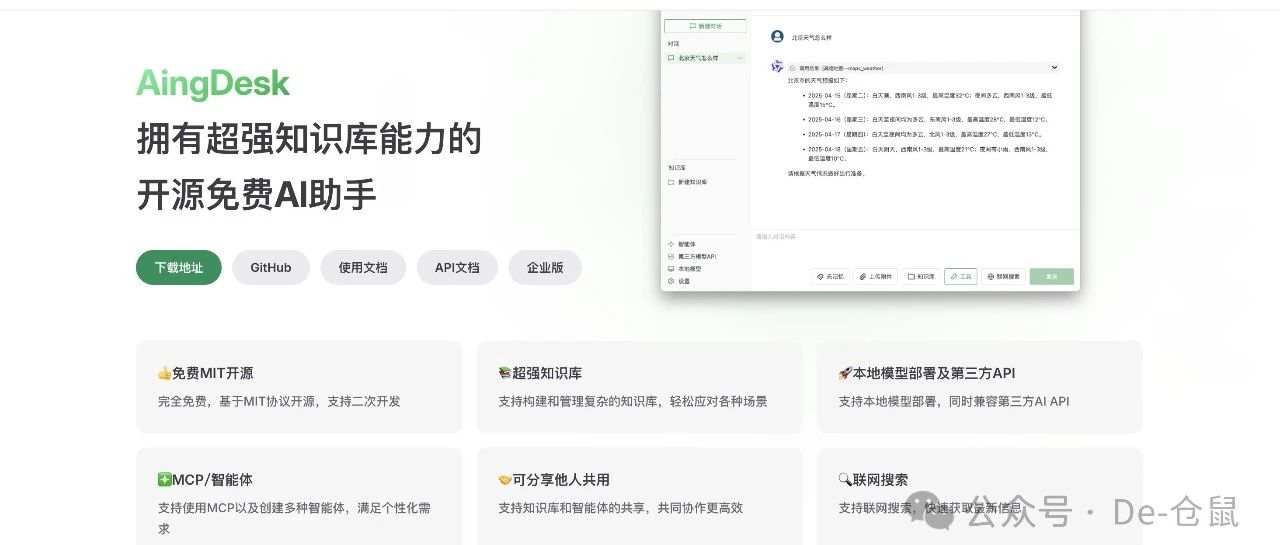Click description 支持本地模型部署，同时兼容第三方AI API
Viewport: 1280px width, 545px height.
pyautogui.click(x=954, y=401)
